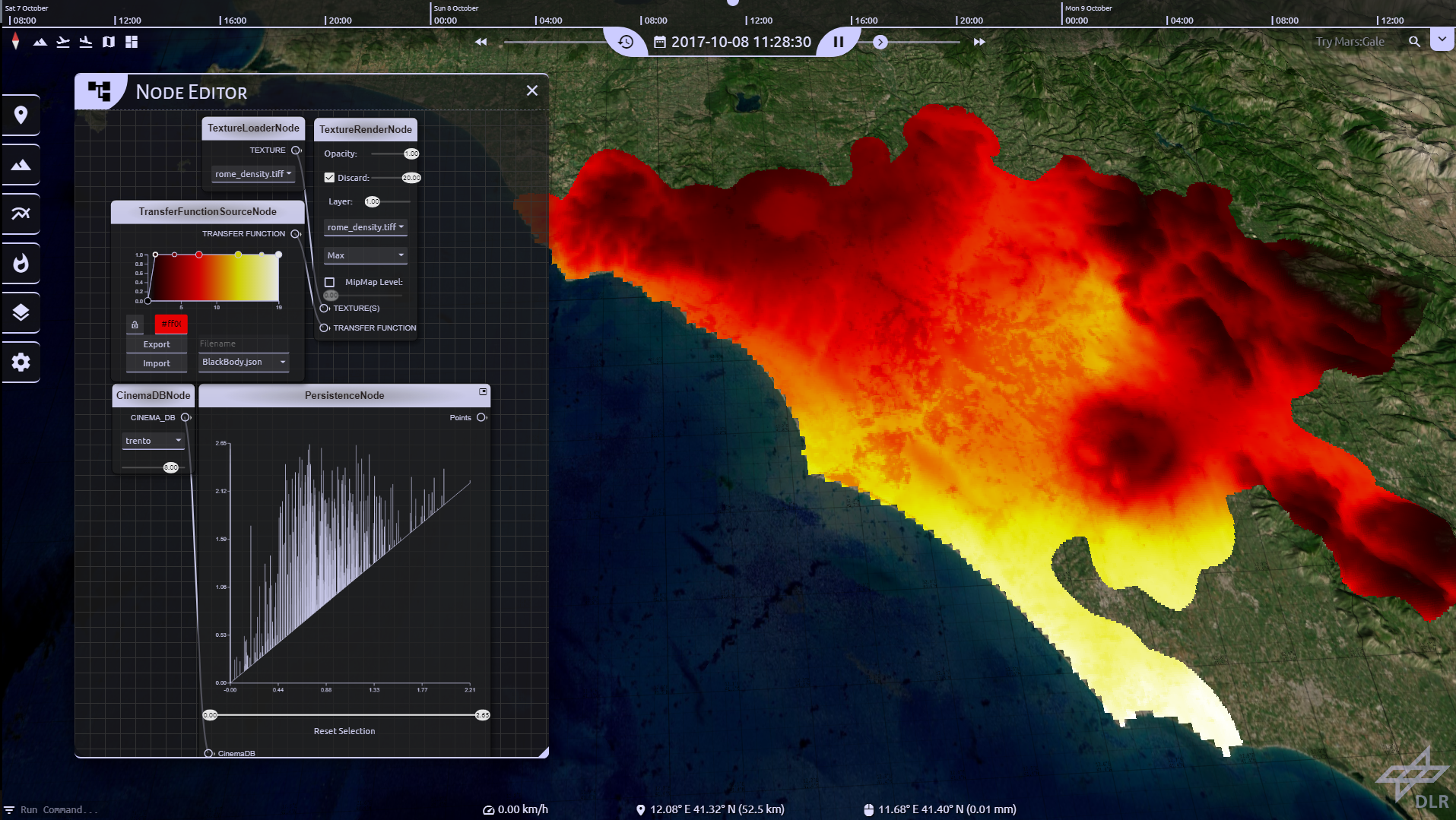1456x820 pixels.
Task: Open the BlackBody.json preset dropdown
Action: (x=243, y=363)
